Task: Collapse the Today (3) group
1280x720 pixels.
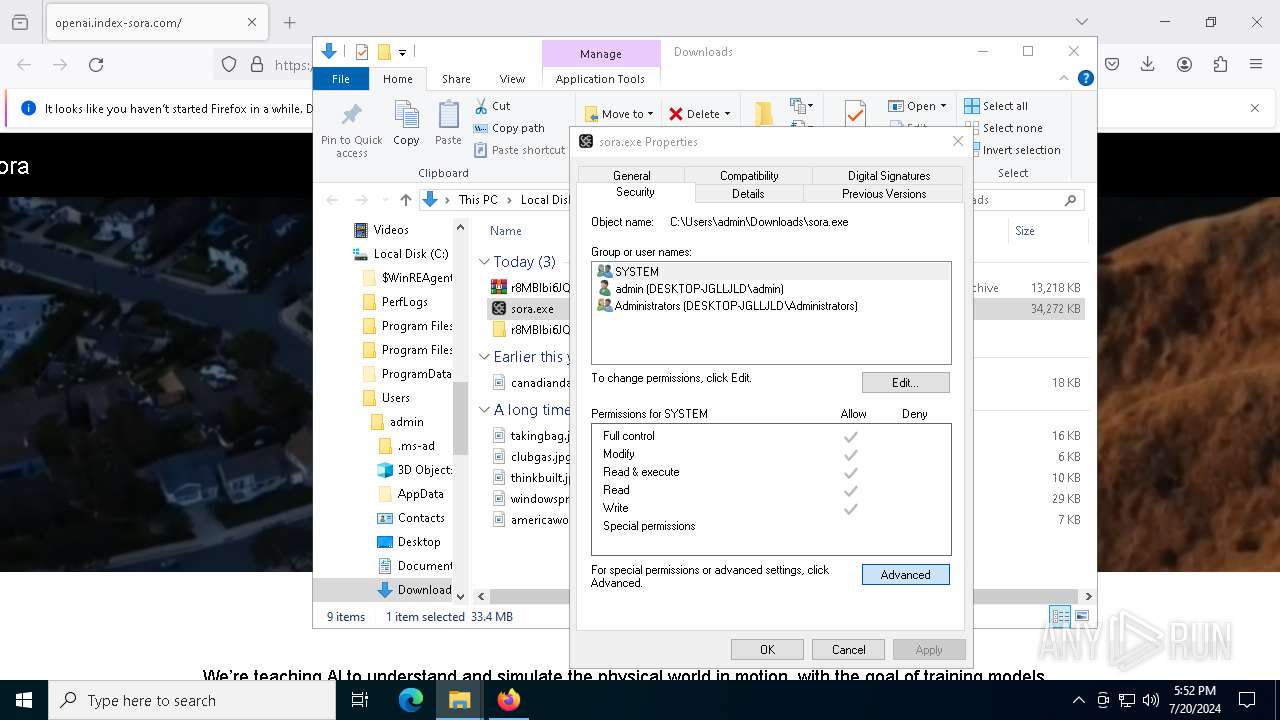Action: coord(484,262)
